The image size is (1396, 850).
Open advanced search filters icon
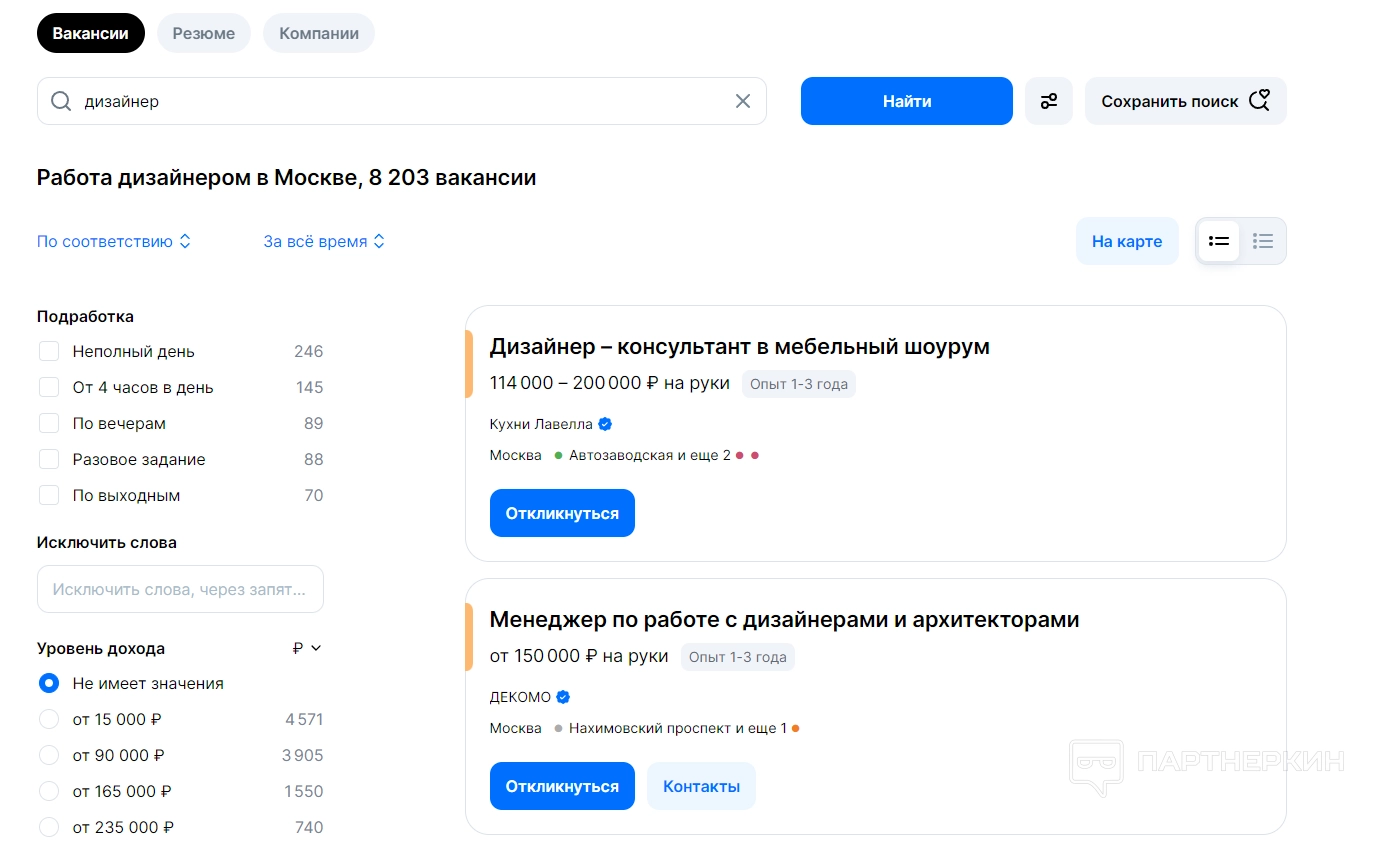[1048, 101]
